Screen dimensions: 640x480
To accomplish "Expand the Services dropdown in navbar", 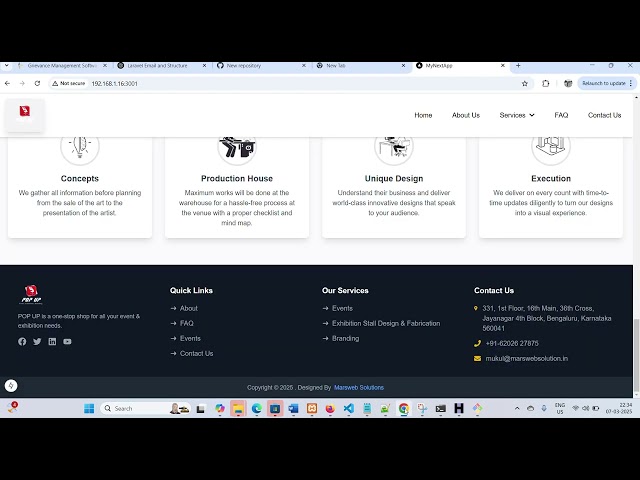I will (x=517, y=115).
